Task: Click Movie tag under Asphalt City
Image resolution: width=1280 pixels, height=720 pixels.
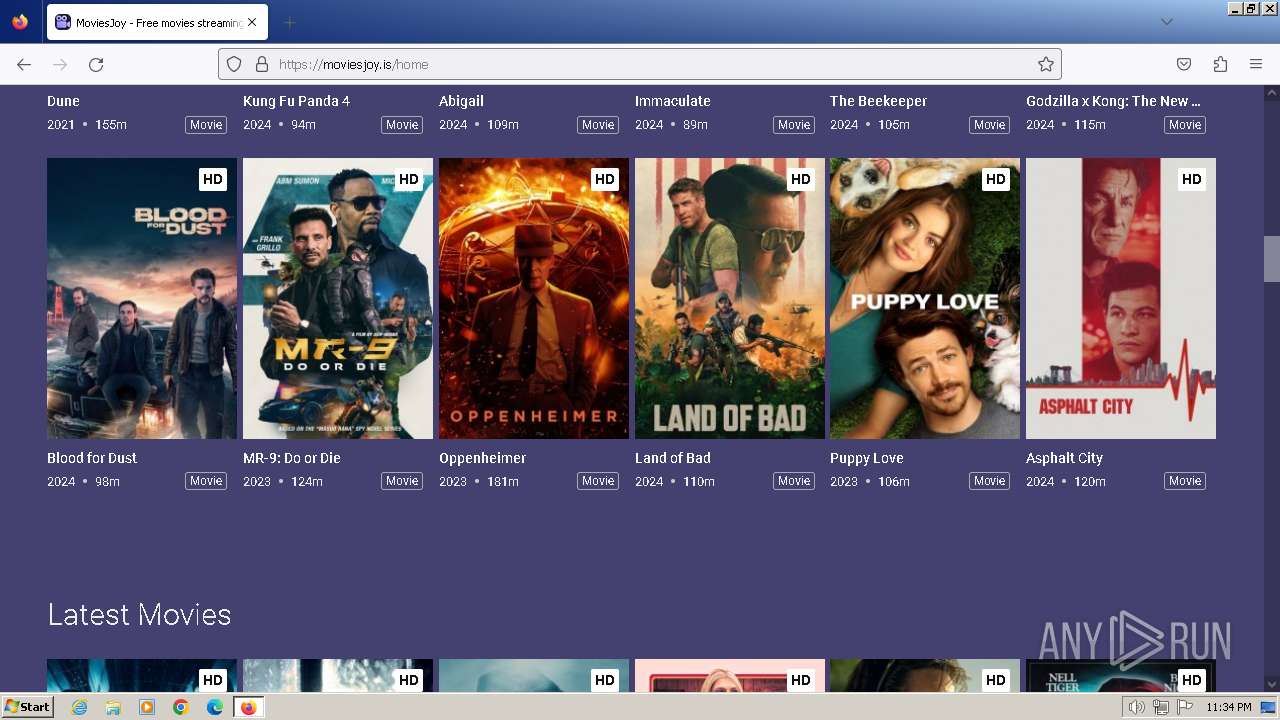Action: tap(1185, 481)
